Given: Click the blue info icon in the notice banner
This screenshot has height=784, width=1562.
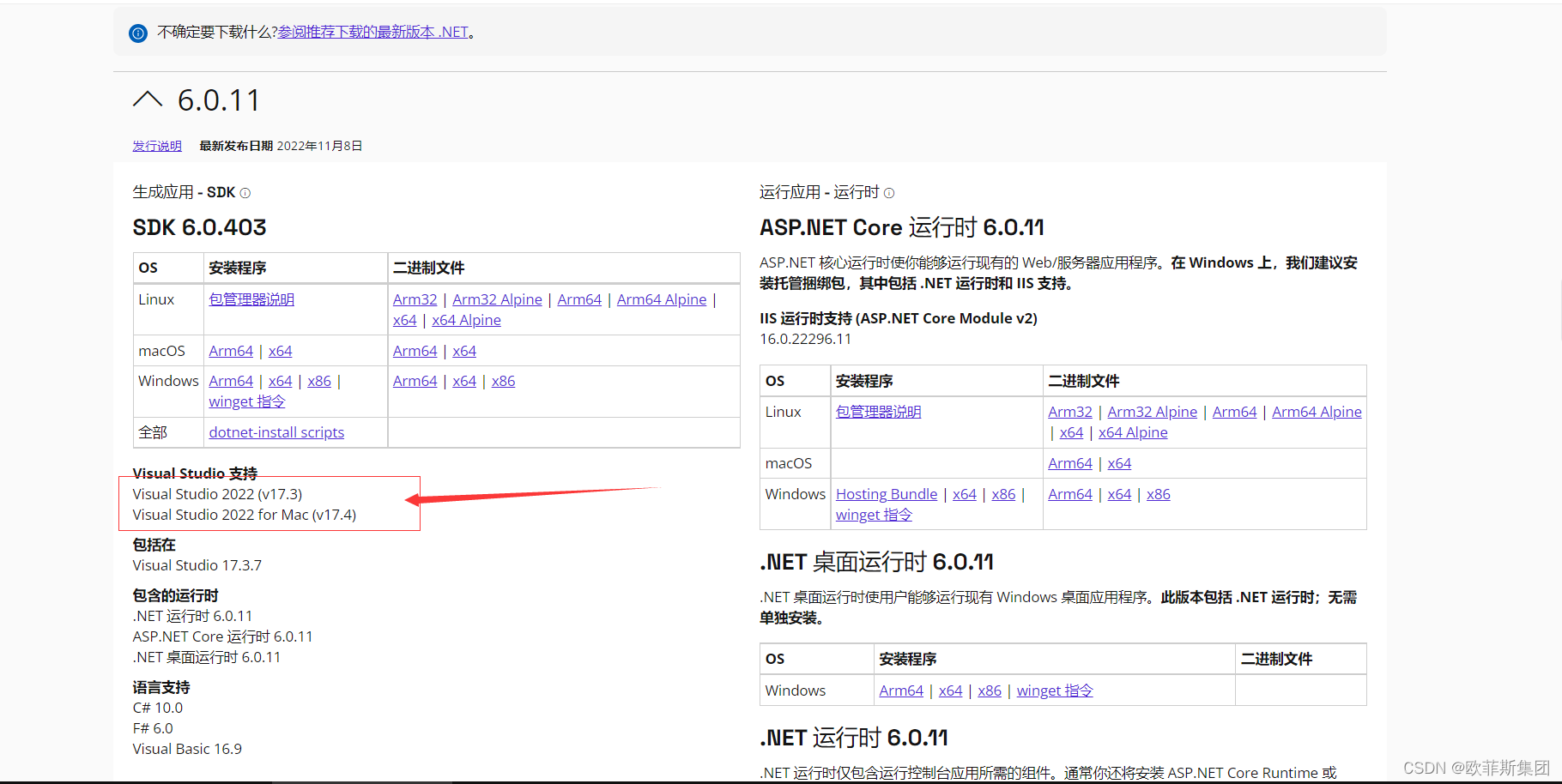Looking at the screenshot, I should pyautogui.click(x=138, y=33).
